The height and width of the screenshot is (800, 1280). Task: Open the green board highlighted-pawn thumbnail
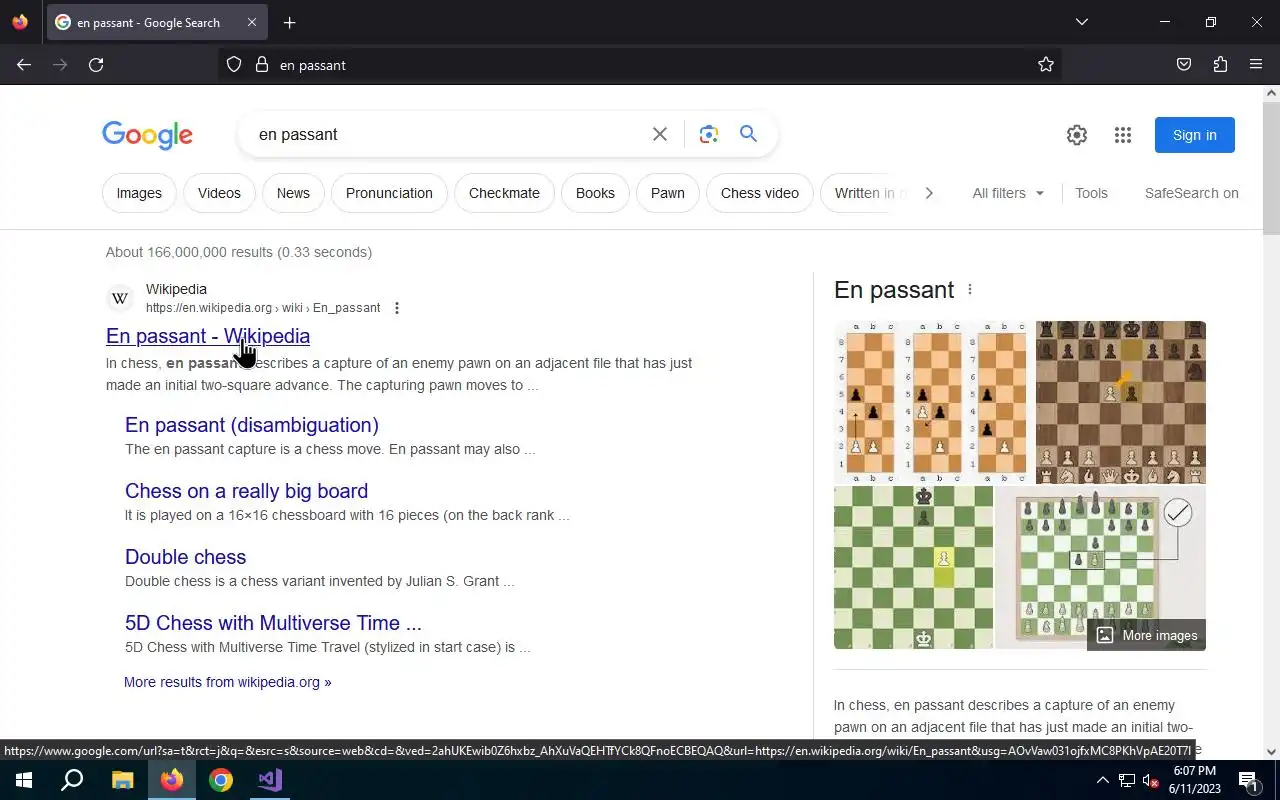pyautogui.click(x=913, y=568)
